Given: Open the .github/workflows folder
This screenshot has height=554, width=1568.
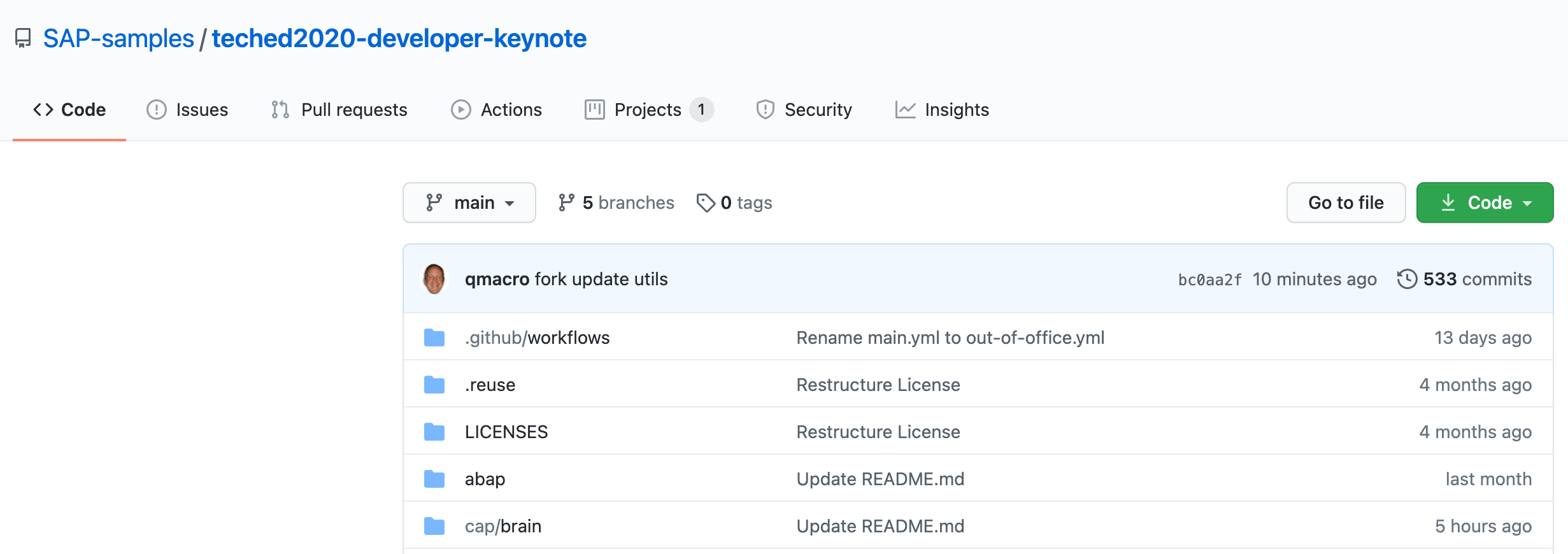Looking at the screenshot, I should point(537,337).
